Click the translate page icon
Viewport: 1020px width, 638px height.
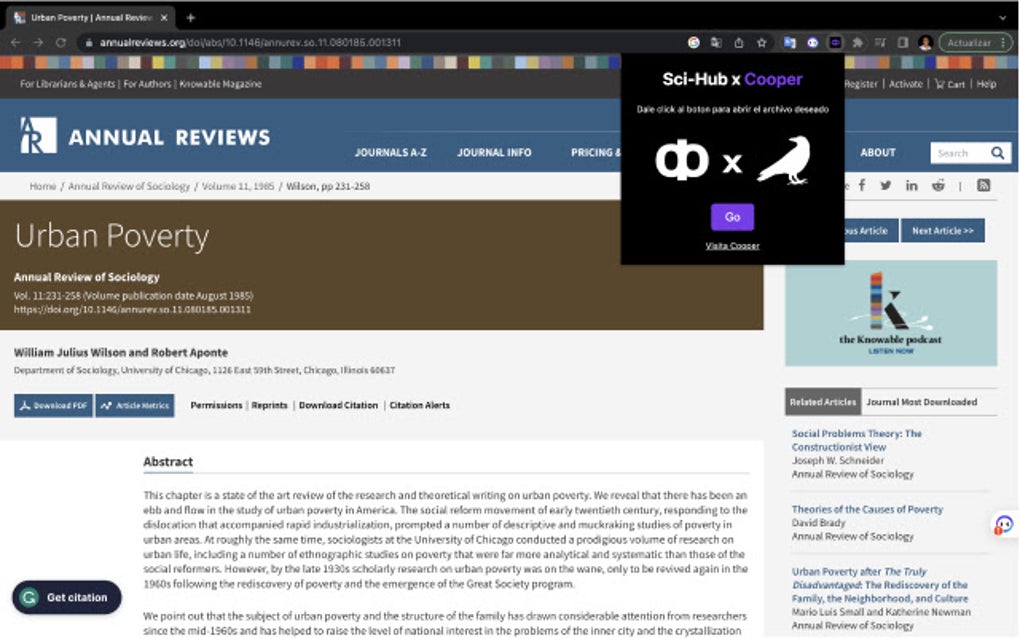[716, 42]
